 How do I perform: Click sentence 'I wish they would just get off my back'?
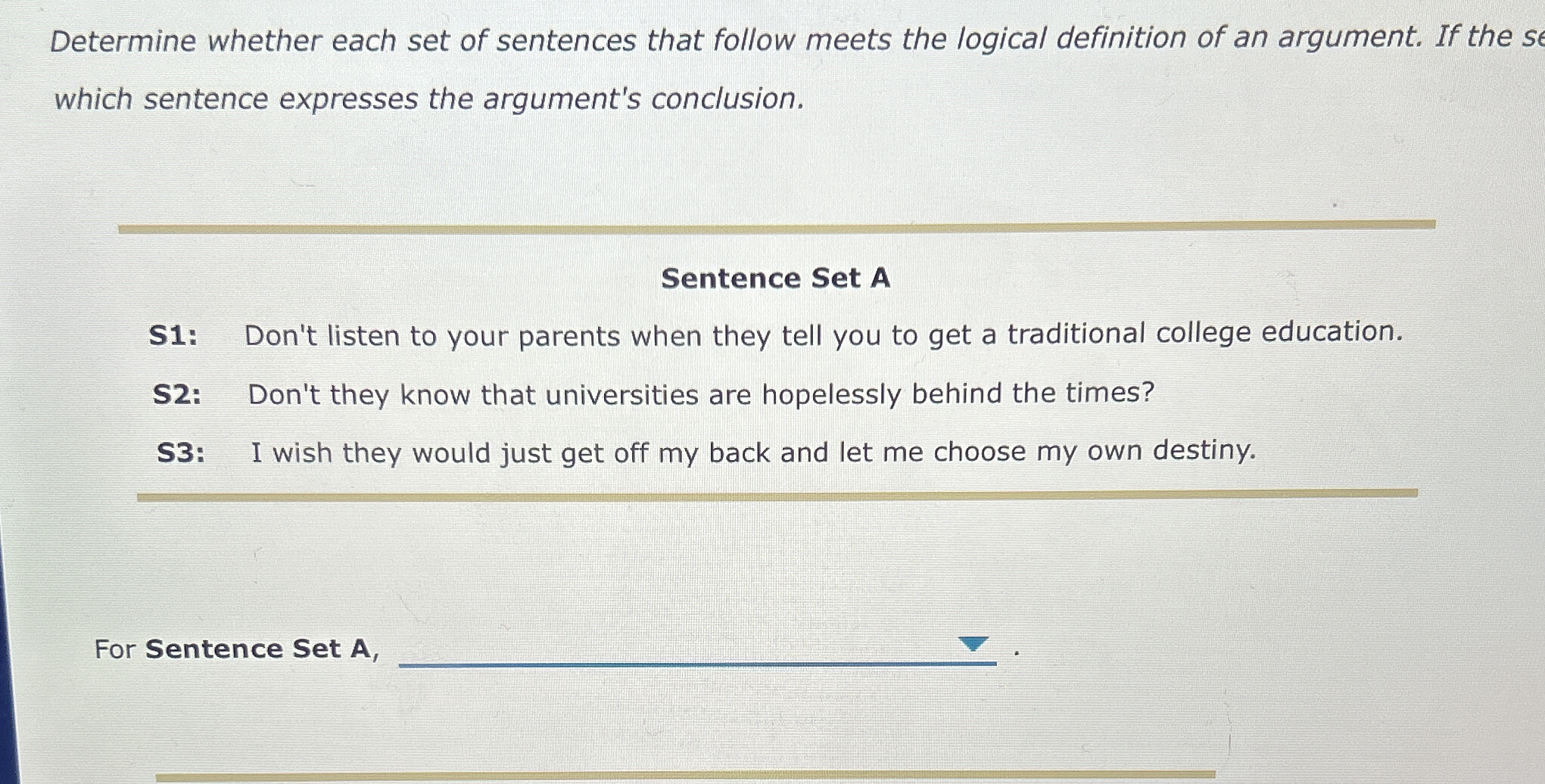pyautogui.click(x=753, y=452)
